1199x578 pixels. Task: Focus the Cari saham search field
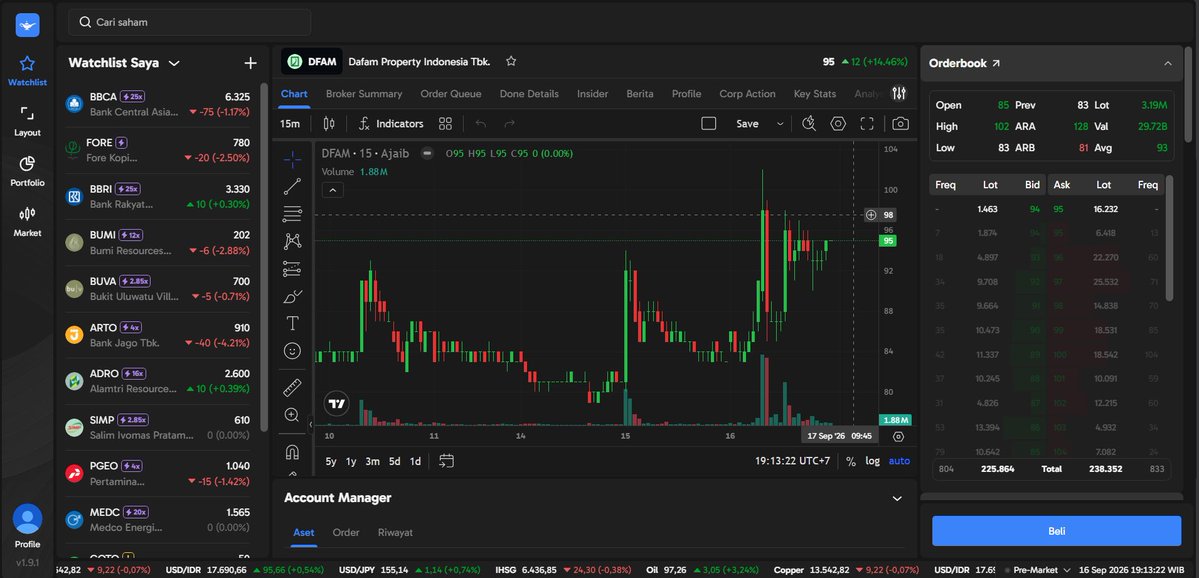190,22
